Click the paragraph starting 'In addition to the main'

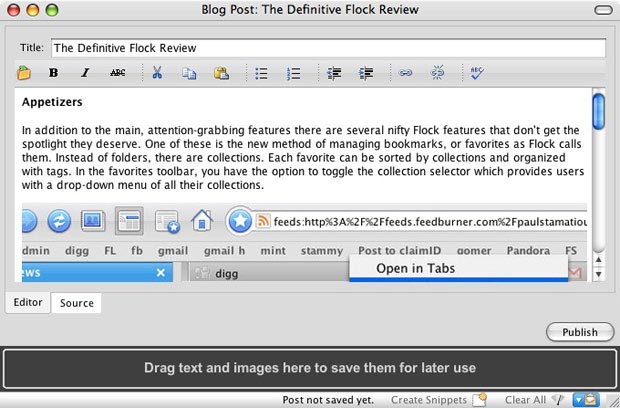click(303, 157)
